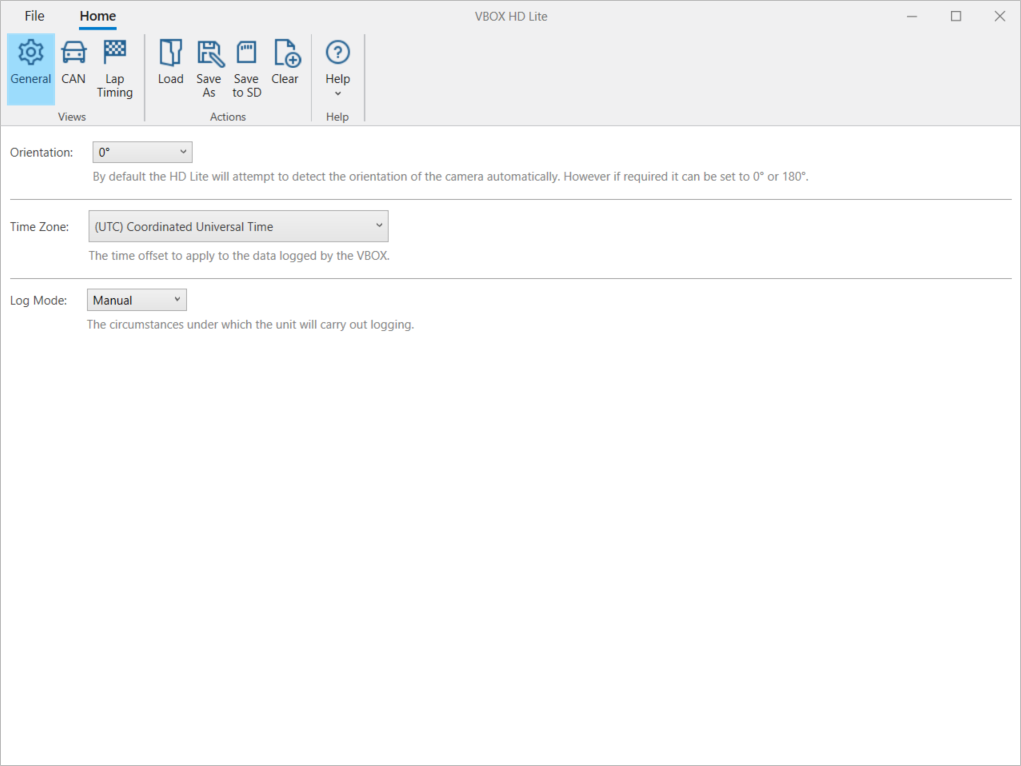This screenshot has height=766, width=1021.
Task: Choose Save As in Actions
Action: pyautogui.click(x=208, y=69)
